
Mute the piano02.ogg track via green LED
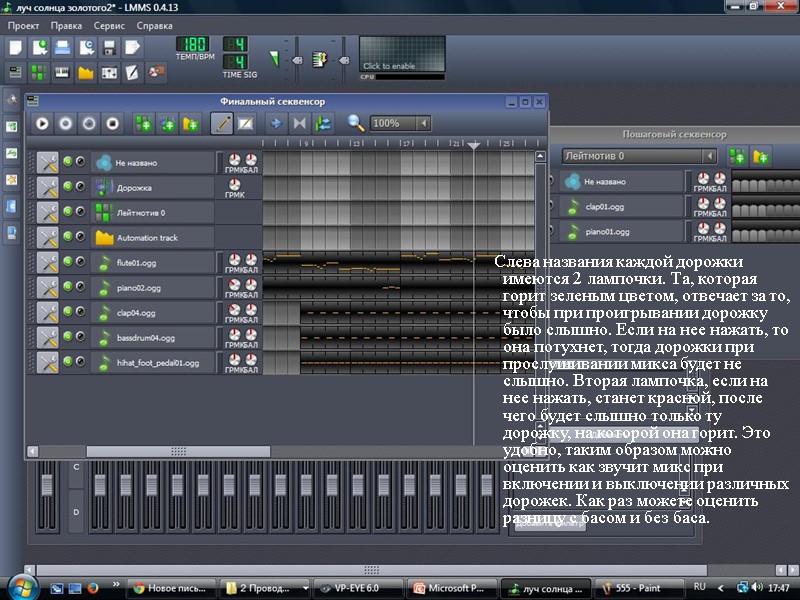click(68, 287)
